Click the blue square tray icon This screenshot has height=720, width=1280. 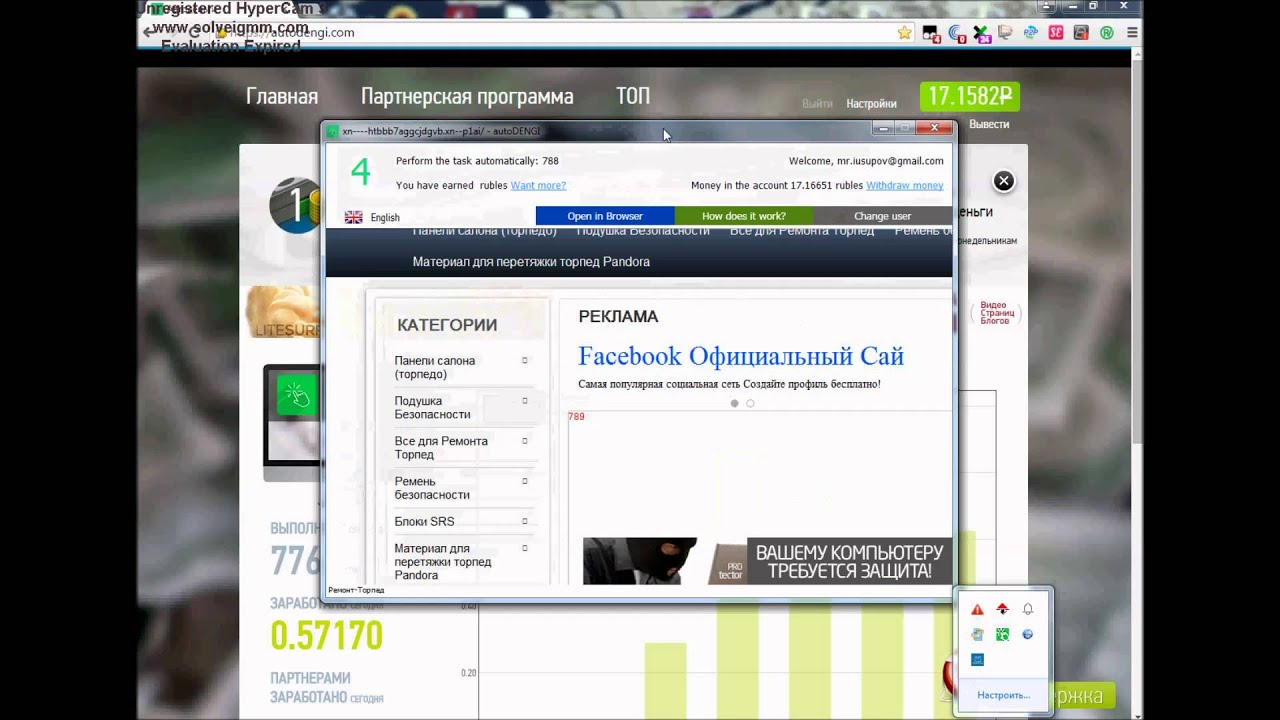[x=977, y=659]
